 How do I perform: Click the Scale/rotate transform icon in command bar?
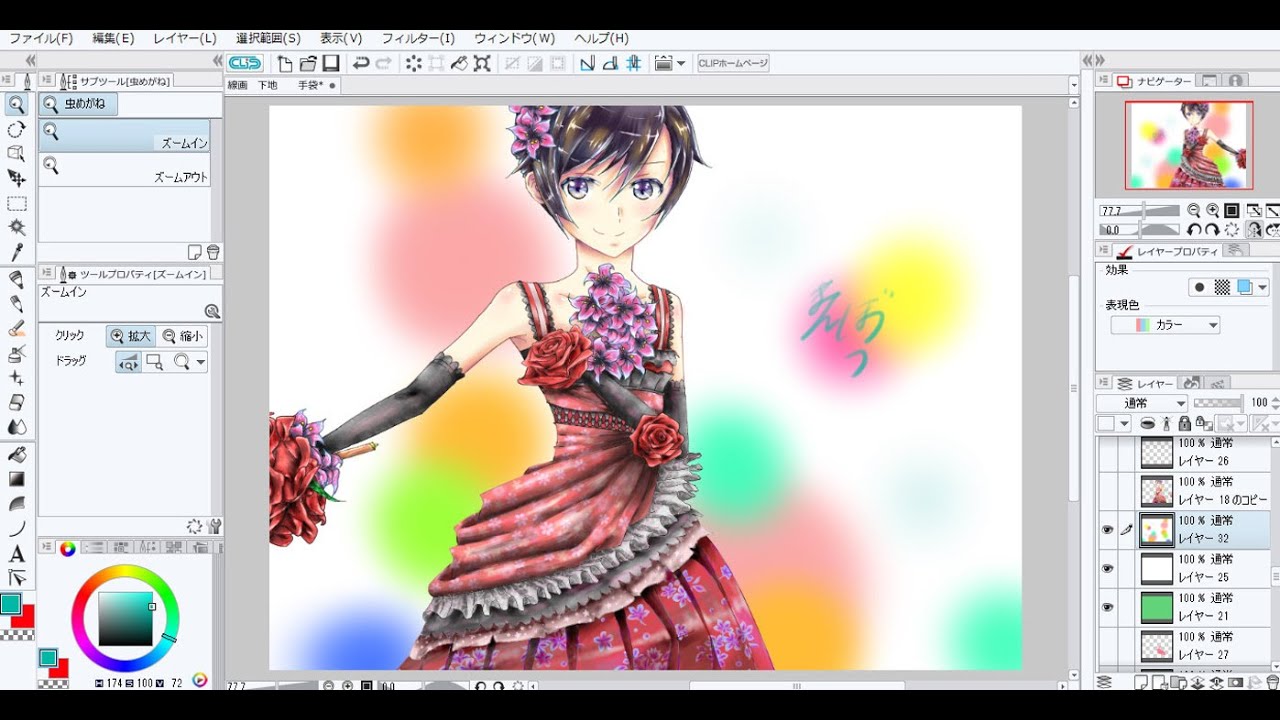coord(482,63)
